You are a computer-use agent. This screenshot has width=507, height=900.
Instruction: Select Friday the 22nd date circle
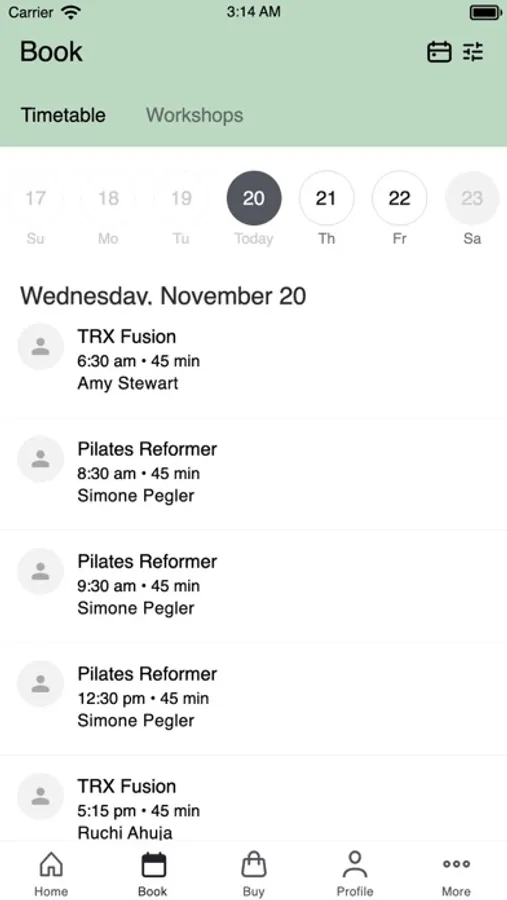pyautogui.click(x=399, y=198)
